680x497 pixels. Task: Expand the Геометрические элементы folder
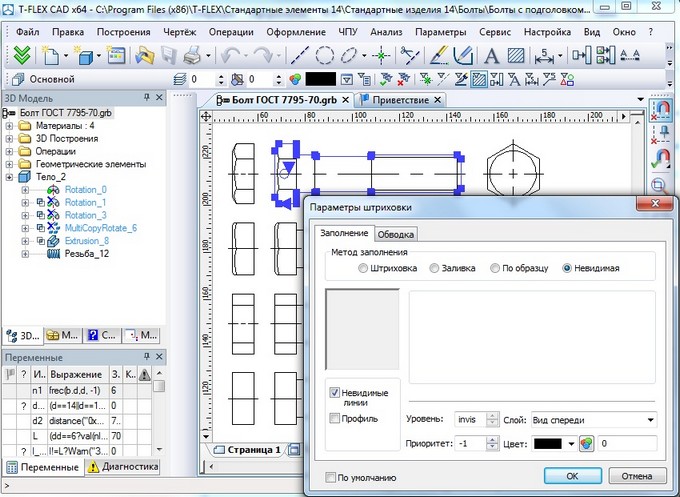pos(9,164)
